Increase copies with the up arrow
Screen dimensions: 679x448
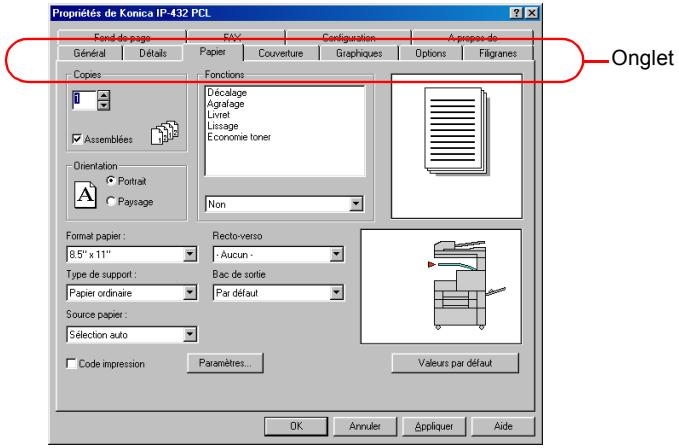[x=103, y=95]
